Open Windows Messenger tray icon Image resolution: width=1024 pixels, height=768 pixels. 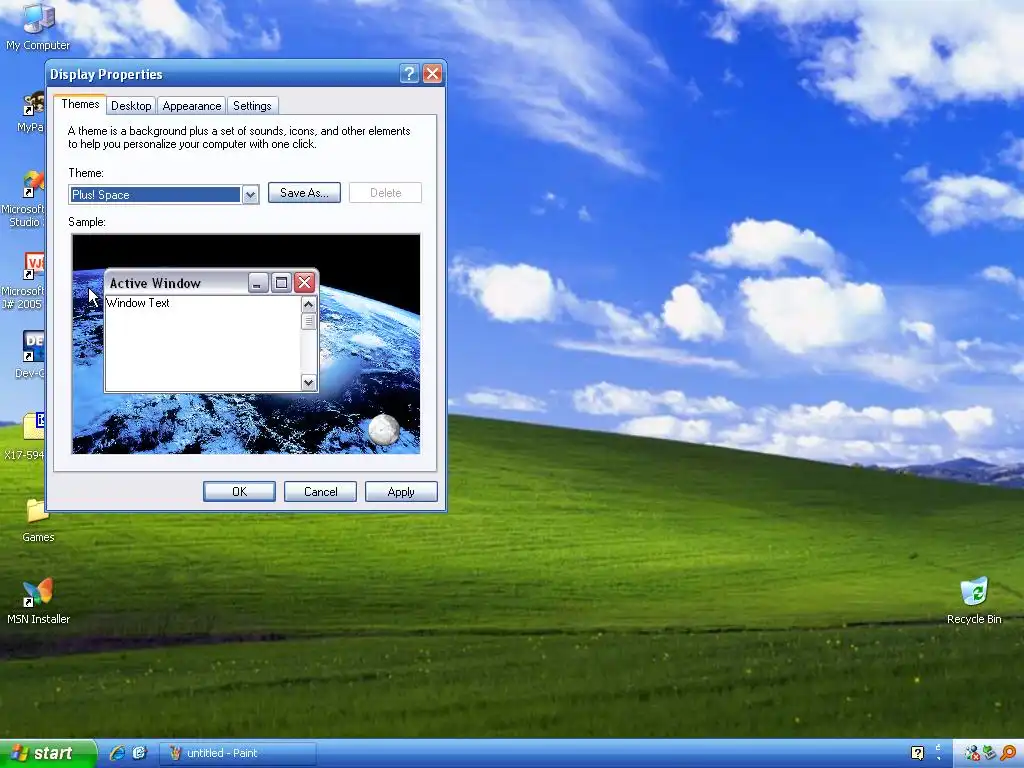[x=972, y=753]
